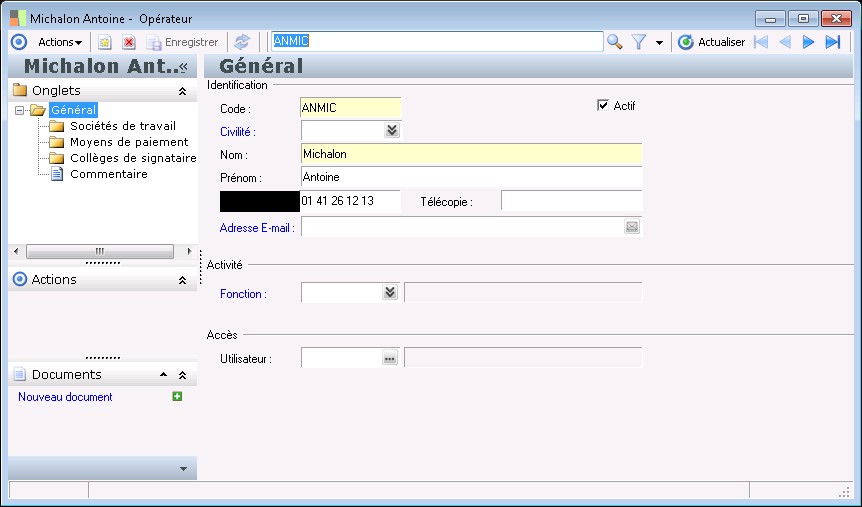Open the Actions toolbar dropdown

pos(60,42)
